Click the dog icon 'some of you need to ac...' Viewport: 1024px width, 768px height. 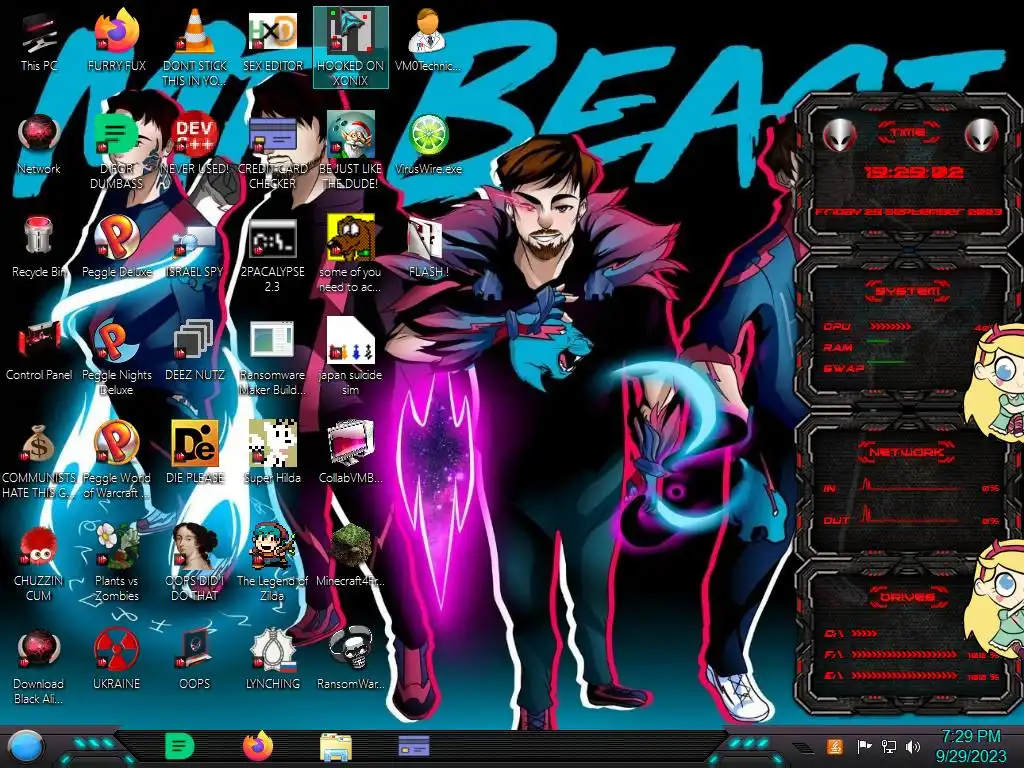pos(351,253)
